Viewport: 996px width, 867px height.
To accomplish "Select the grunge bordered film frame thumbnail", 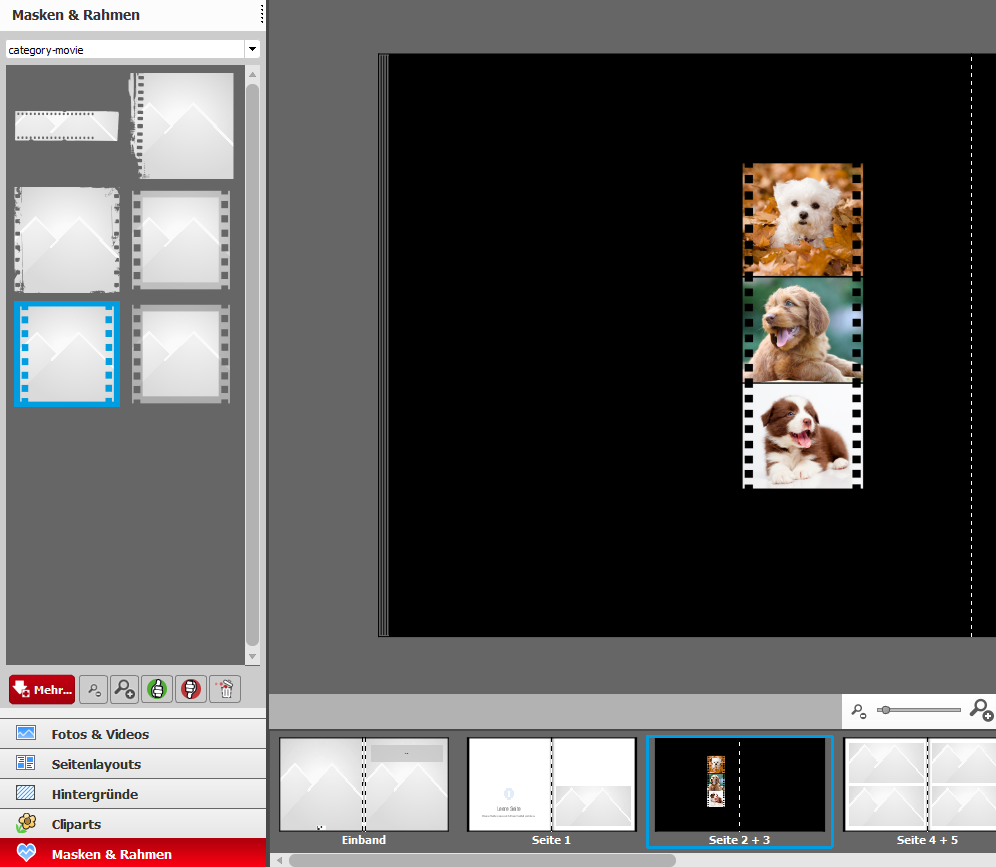I will click(67, 240).
